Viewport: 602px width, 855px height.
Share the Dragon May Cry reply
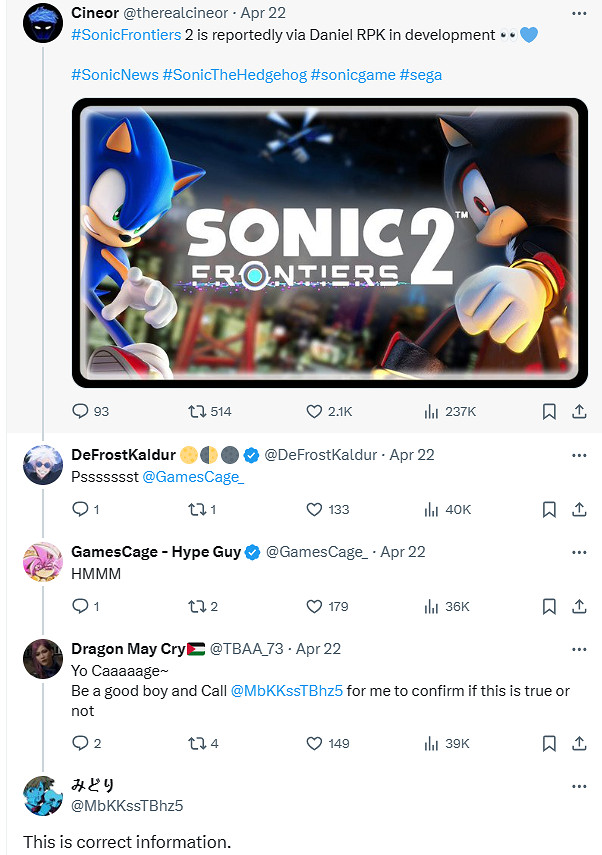[x=579, y=743]
